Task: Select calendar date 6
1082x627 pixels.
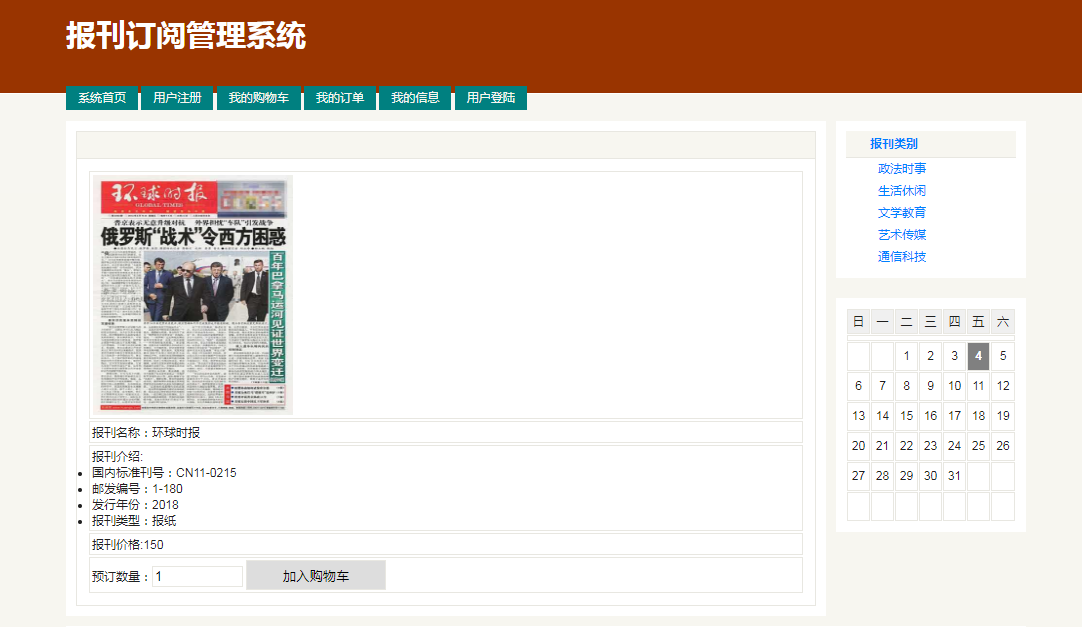Action: point(858,386)
